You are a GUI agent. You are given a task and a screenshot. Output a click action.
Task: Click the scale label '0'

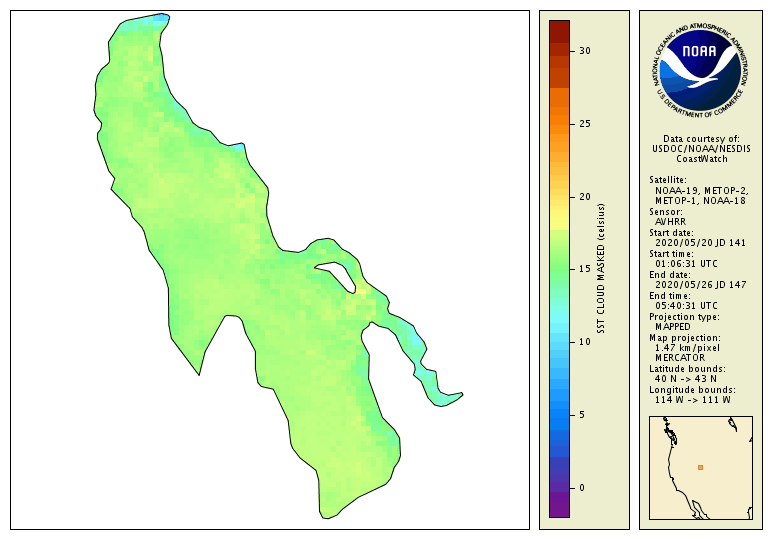582,488
